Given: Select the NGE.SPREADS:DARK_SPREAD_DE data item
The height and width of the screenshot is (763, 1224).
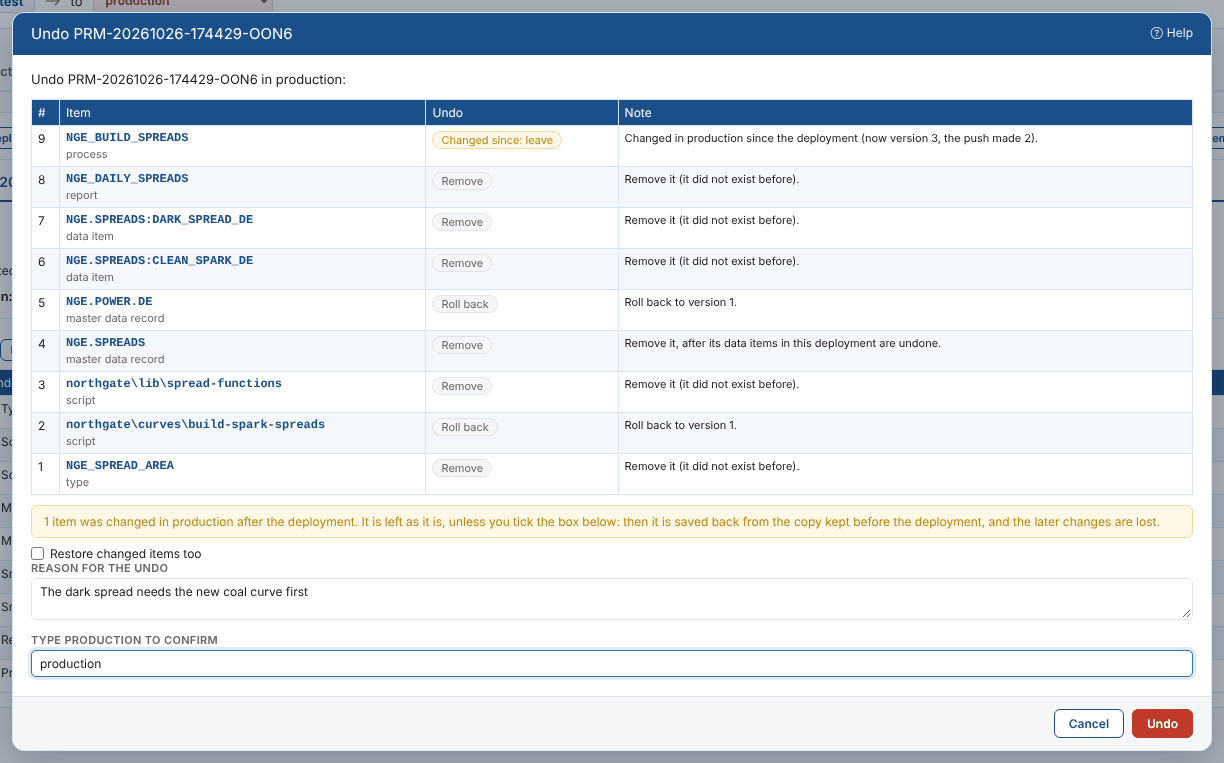Looking at the screenshot, I should [159, 219].
